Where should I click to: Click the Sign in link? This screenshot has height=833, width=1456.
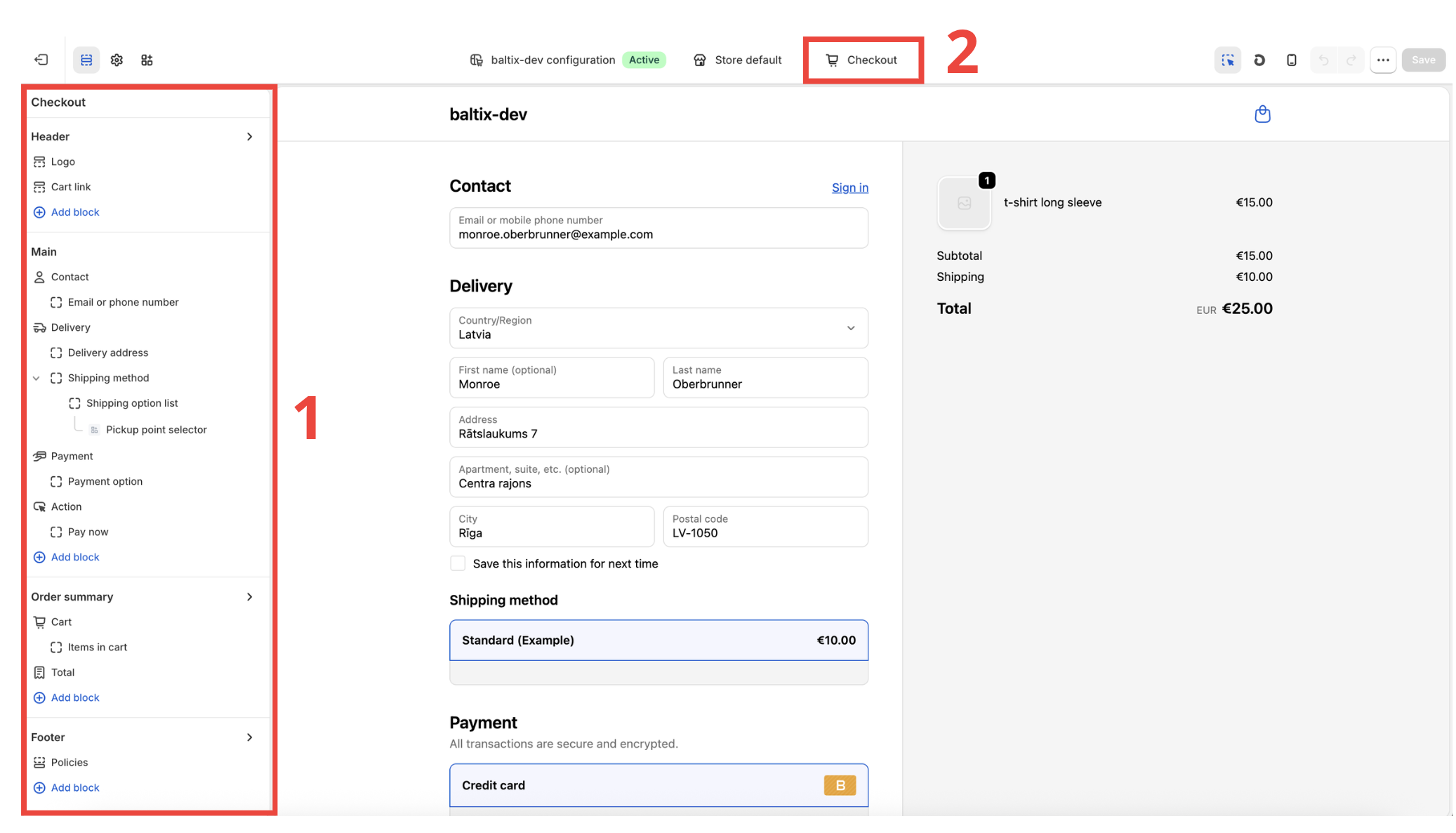point(849,188)
